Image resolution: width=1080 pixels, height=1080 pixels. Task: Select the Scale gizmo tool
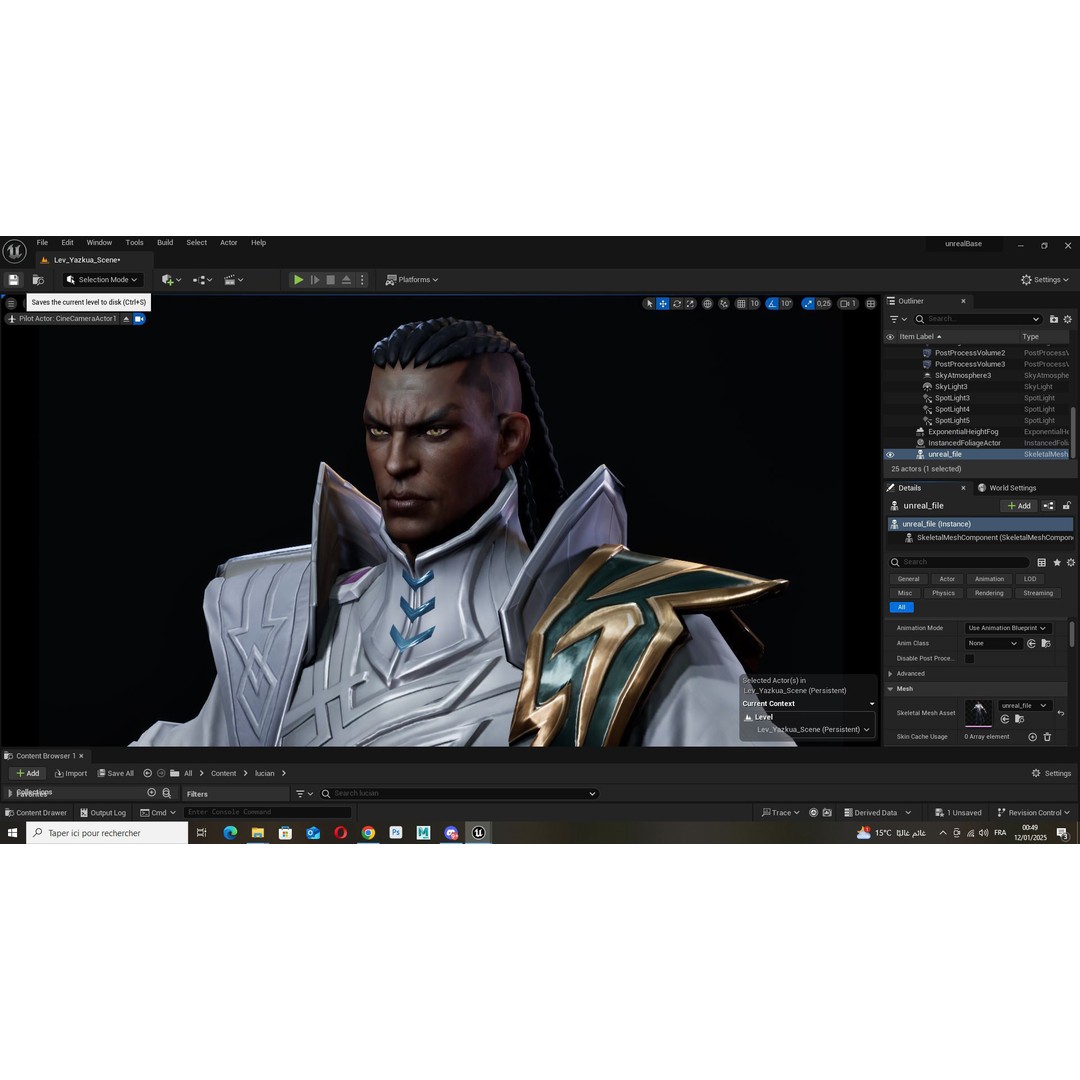click(690, 304)
